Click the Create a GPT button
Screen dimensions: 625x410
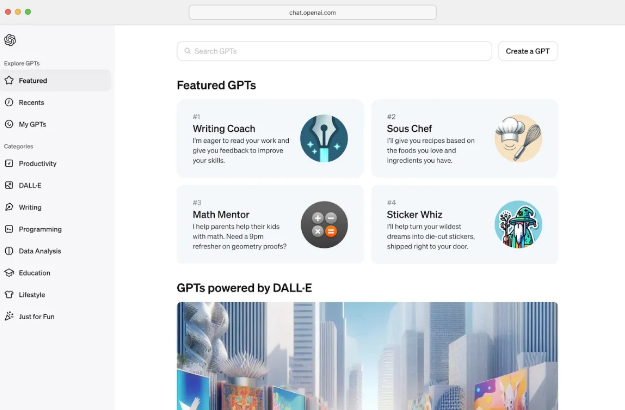click(528, 51)
